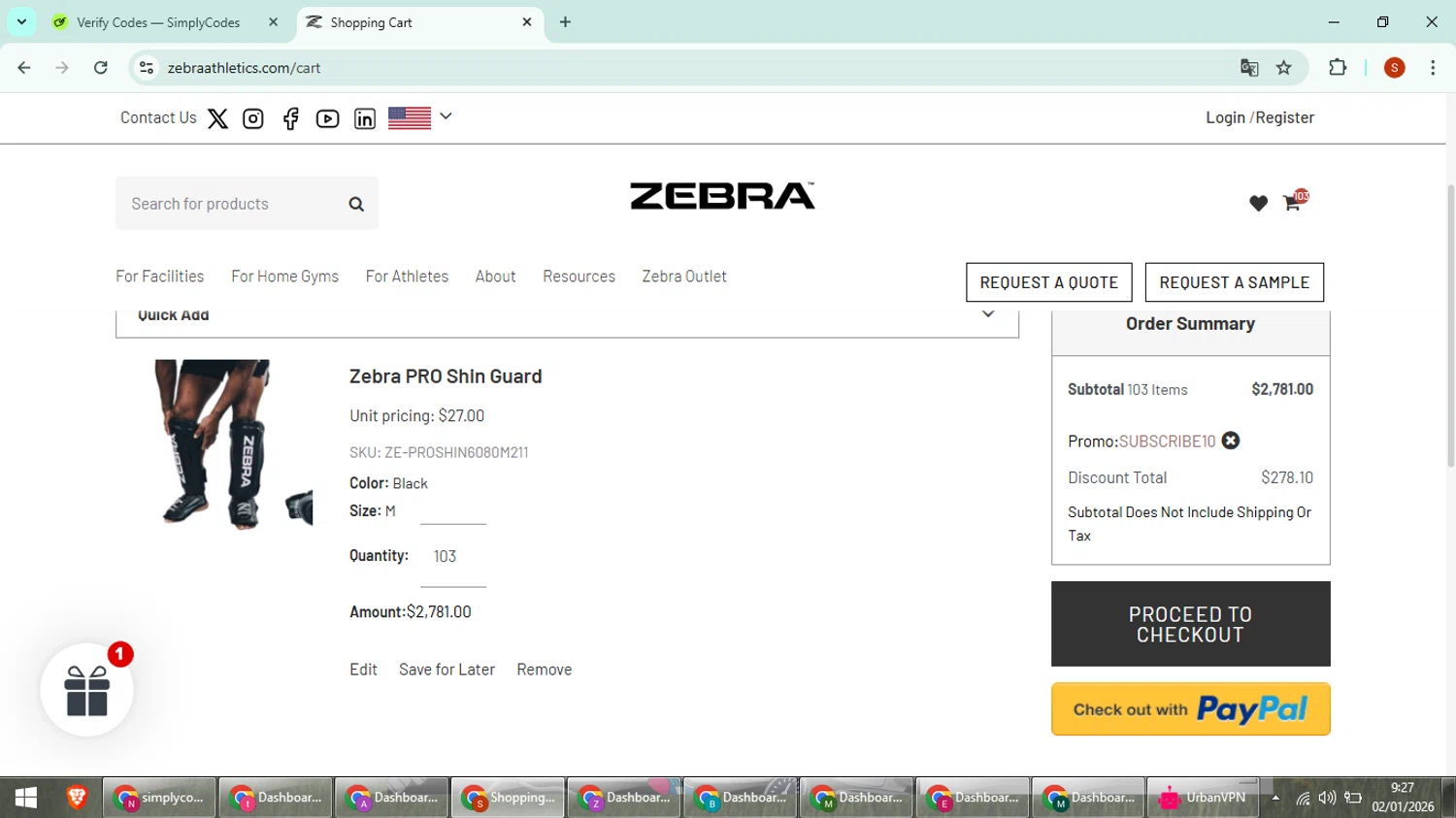Viewport: 1456px width, 818px height.
Task: Open UrbanVPN from the taskbar
Action: pos(1204,798)
